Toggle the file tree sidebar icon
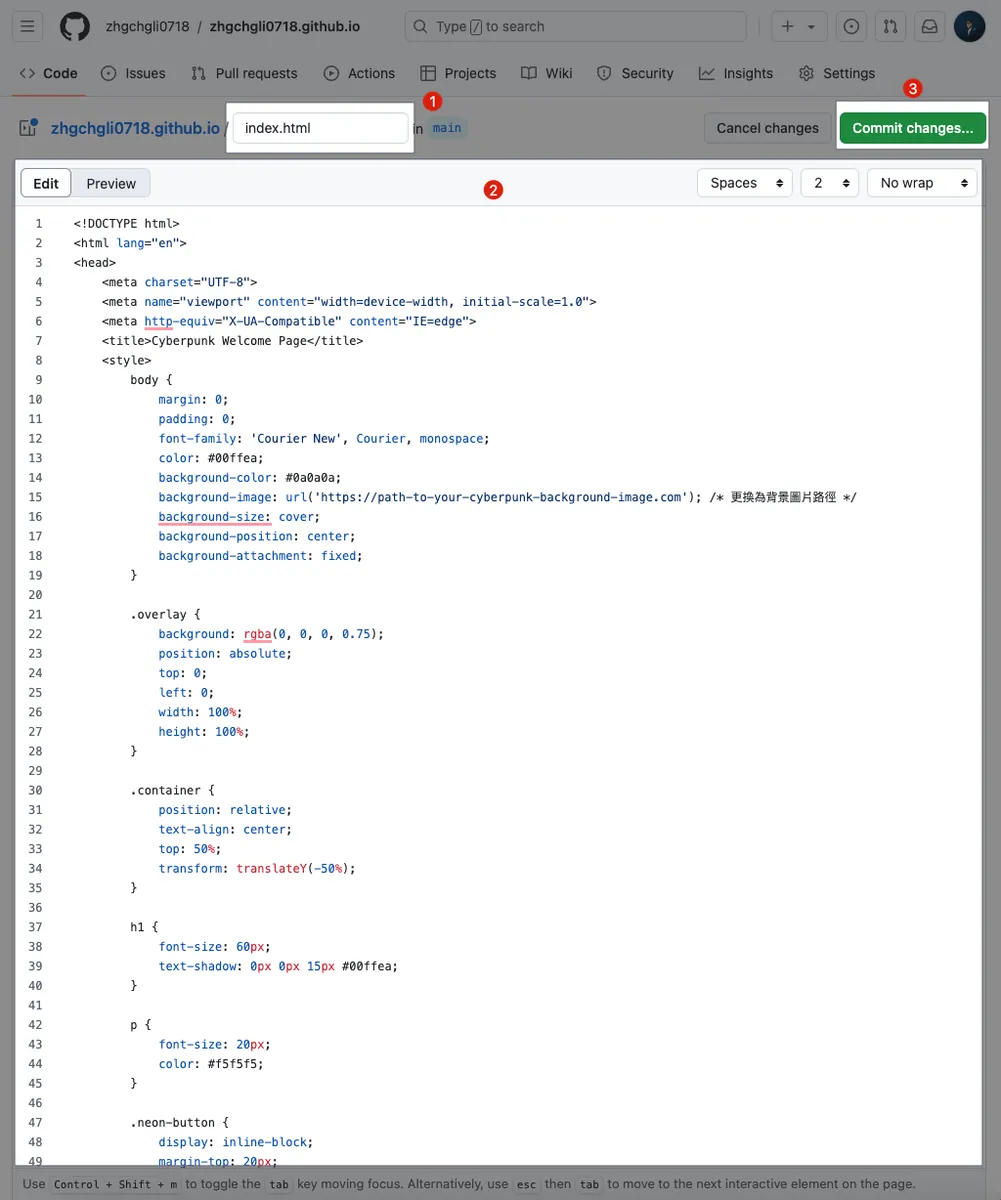Image resolution: width=1001 pixels, height=1200 pixels. pos(28,128)
